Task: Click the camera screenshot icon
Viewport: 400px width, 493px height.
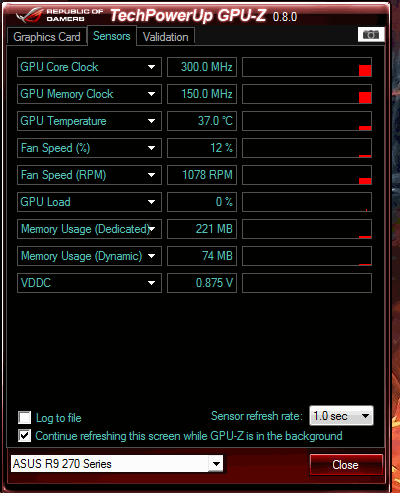Action: (371, 34)
